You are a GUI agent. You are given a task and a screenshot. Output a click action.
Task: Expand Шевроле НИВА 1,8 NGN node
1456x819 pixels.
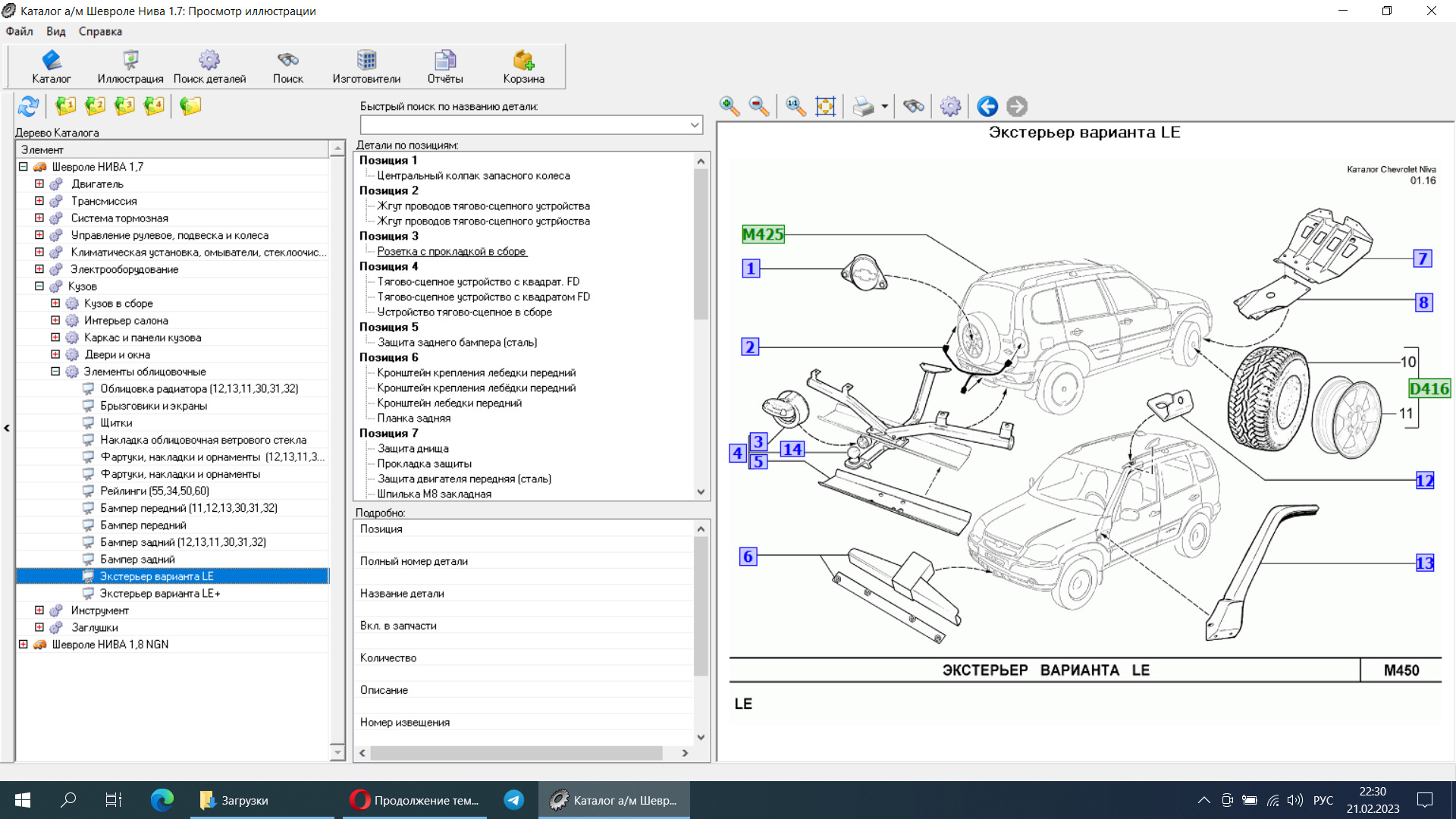24,645
